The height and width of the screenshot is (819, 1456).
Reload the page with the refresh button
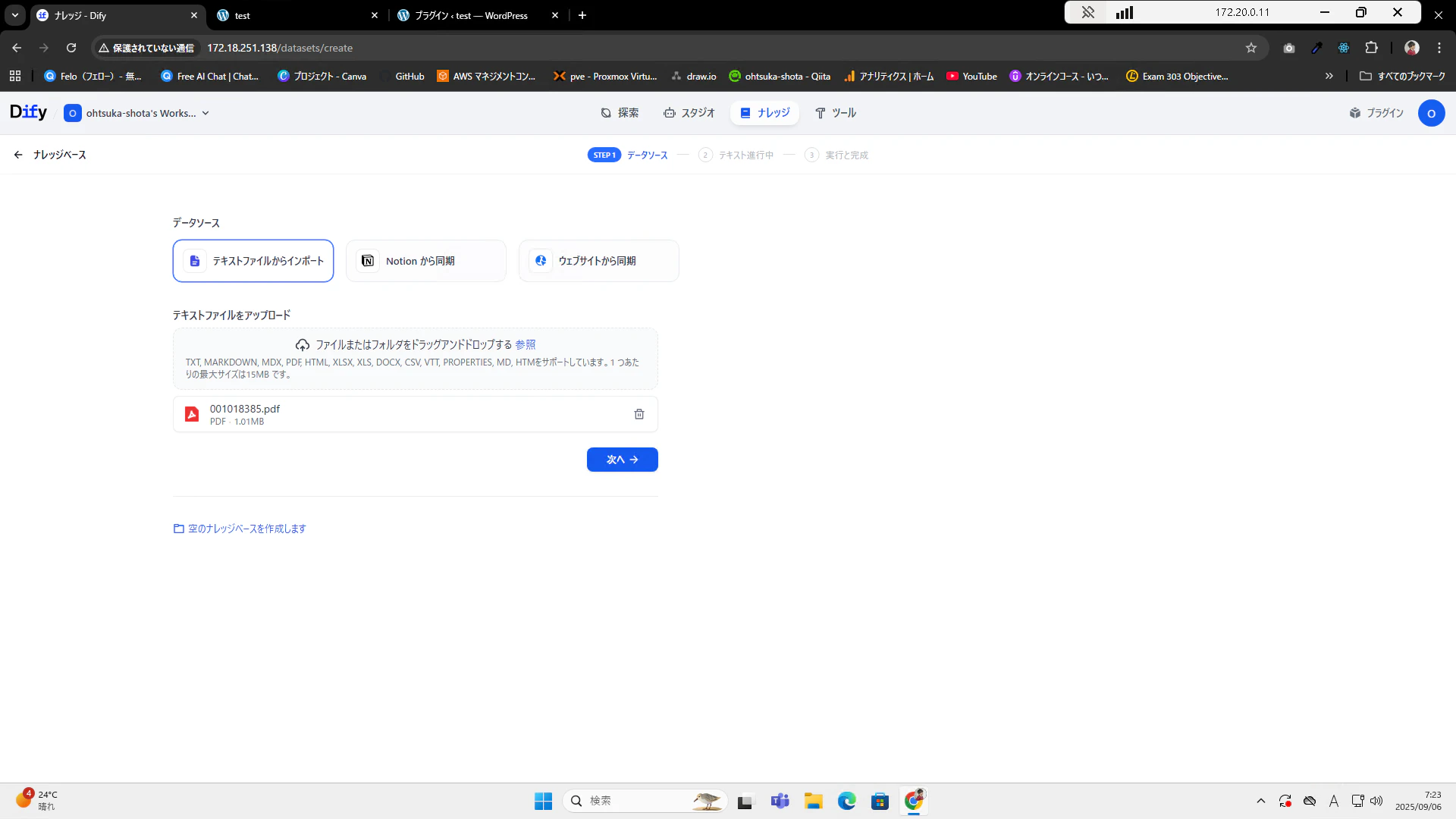click(x=71, y=48)
